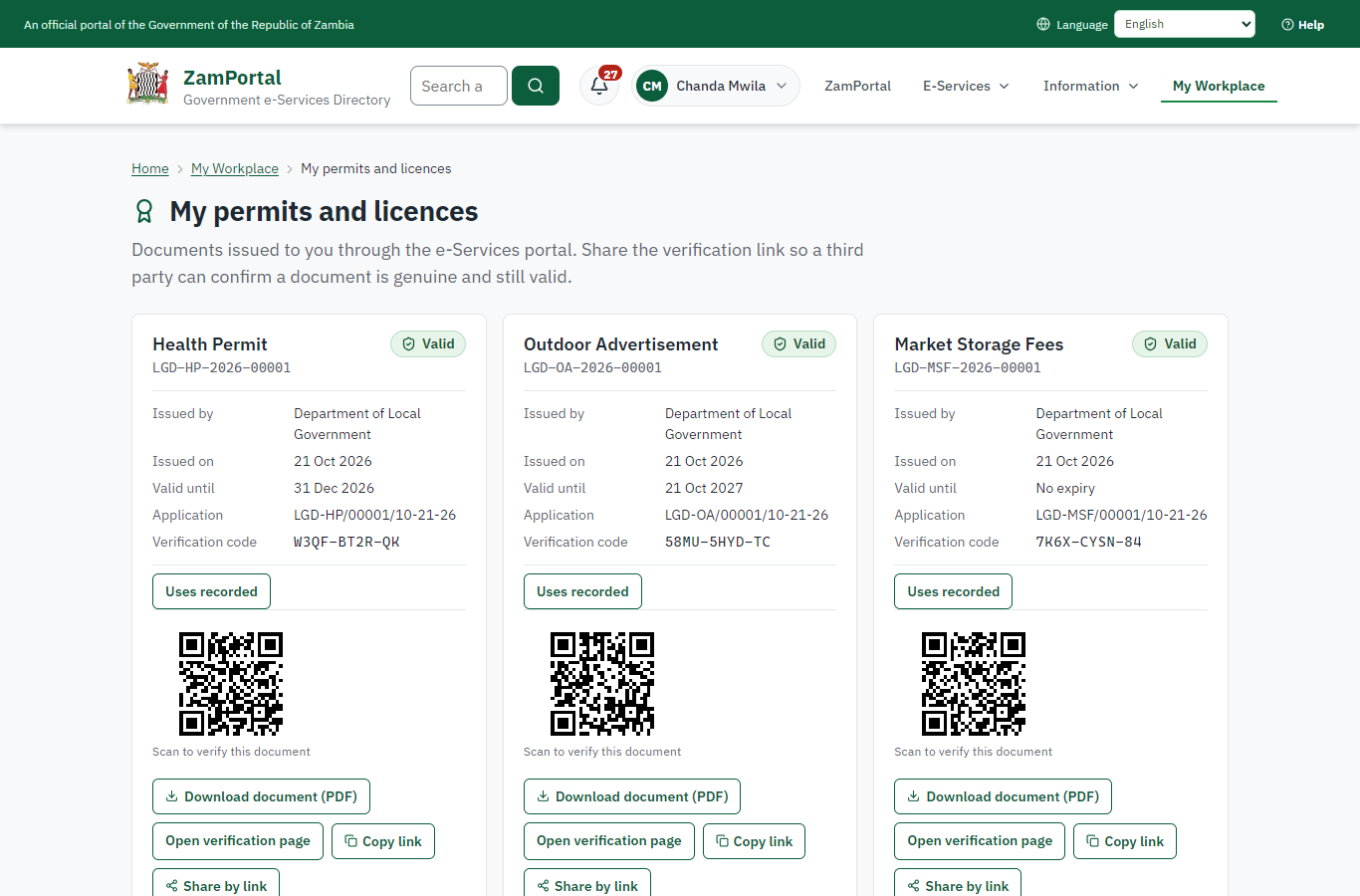Share Outdoor Advertisement by link

[587, 883]
